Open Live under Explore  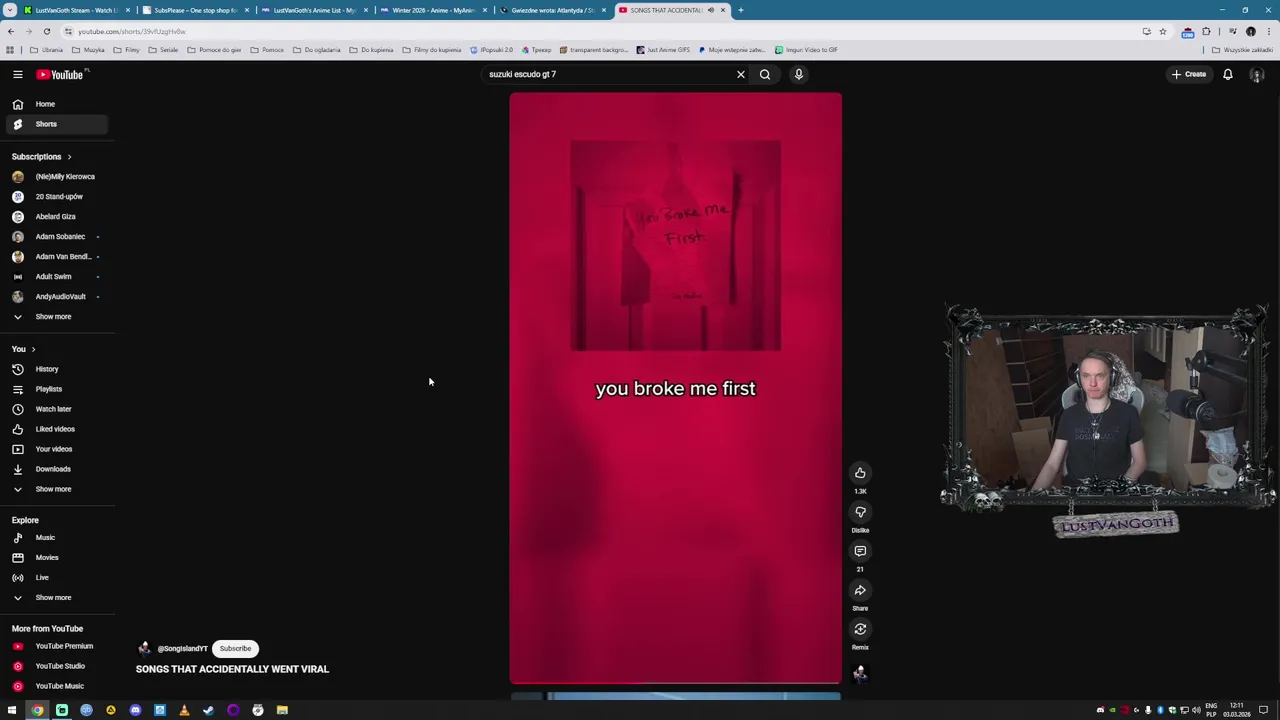(57, 577)
